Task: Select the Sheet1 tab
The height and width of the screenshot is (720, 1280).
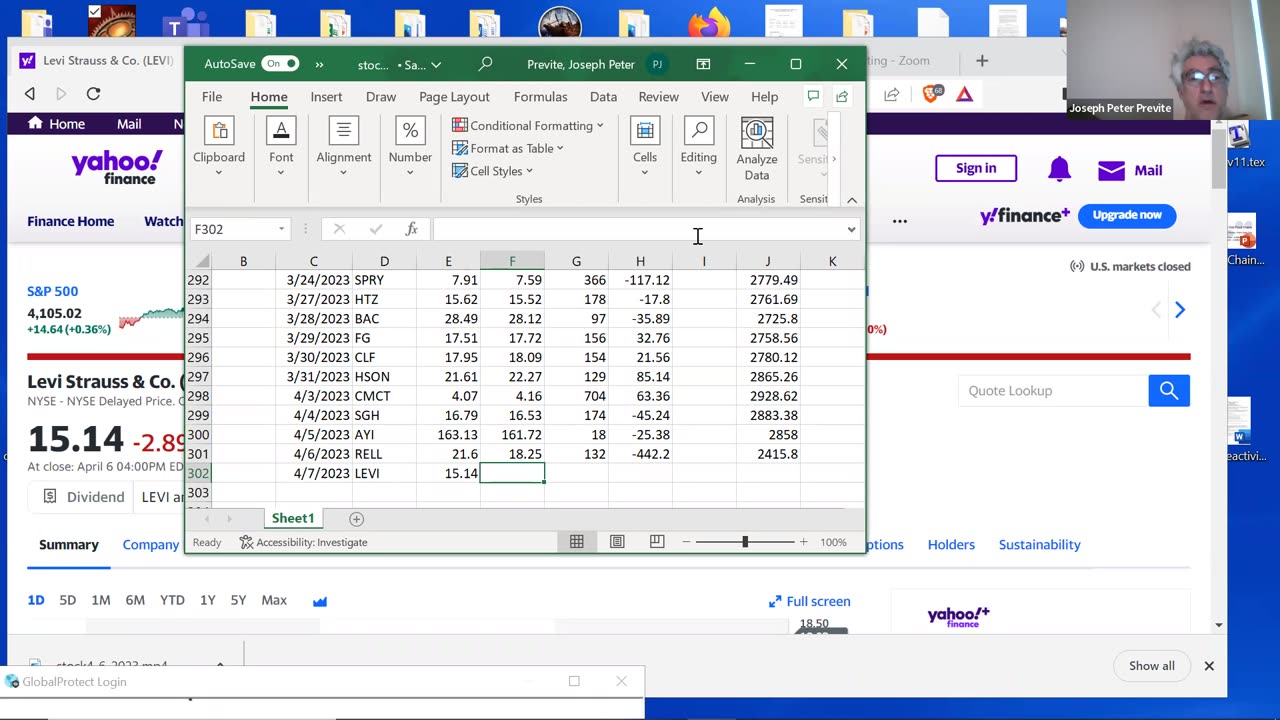Action: pos(293,518)
